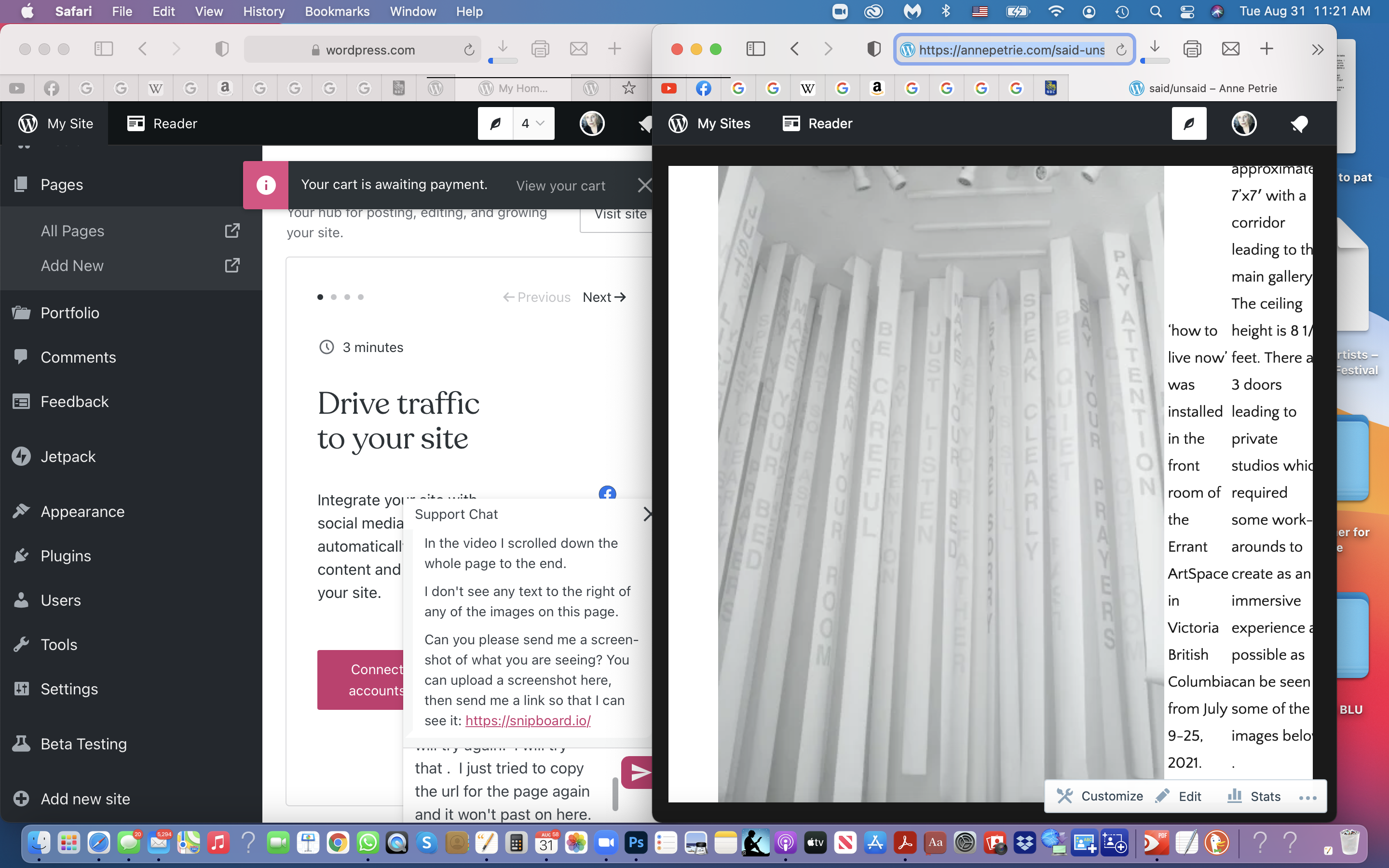The height and width of the screenshot is (868, 1389).
Task: Open the three dots more menu near Stats
Action: coord(1307,797)
